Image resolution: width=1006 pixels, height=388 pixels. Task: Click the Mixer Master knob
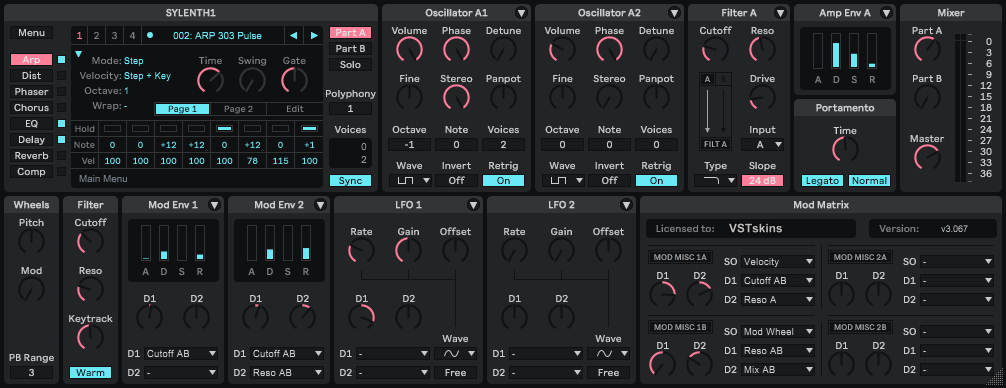(926, 157)
